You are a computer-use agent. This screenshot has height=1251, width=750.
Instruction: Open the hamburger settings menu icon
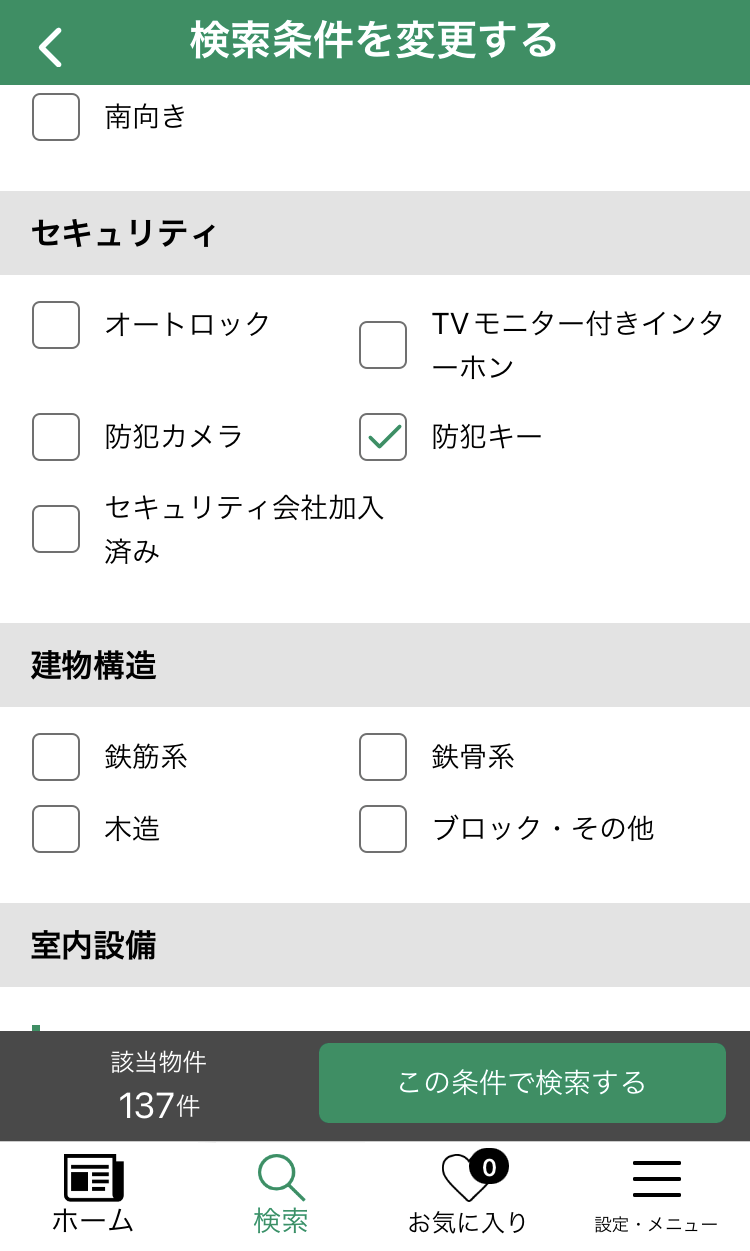tap(656, 1178)
